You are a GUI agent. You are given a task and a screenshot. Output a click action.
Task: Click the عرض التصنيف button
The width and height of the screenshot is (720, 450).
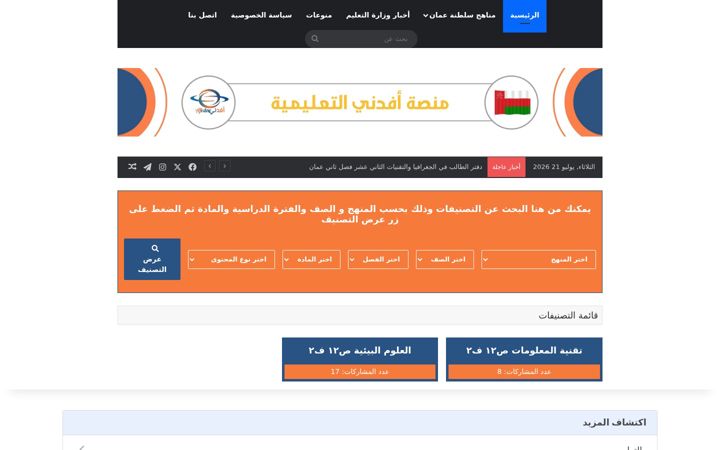click(x=152, y=259)
